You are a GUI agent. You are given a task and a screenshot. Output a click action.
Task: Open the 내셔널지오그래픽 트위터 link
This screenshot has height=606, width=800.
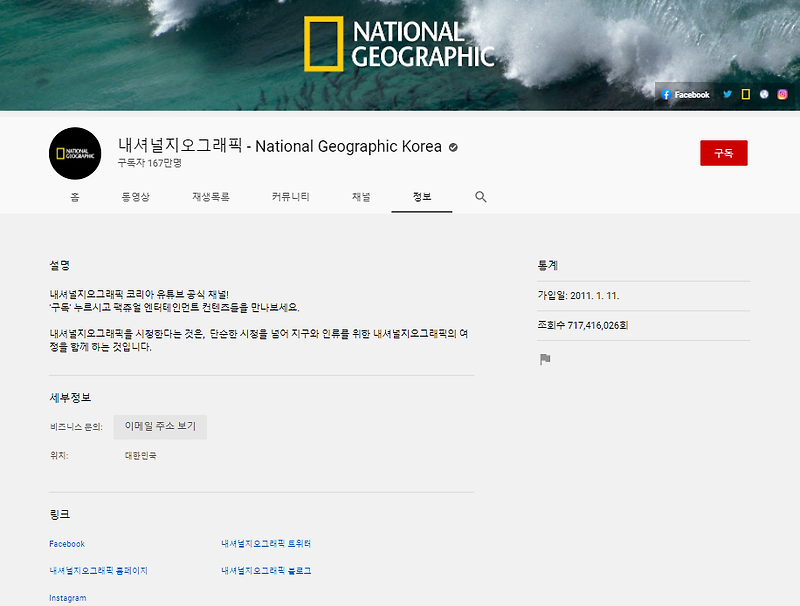click(266, 544)
